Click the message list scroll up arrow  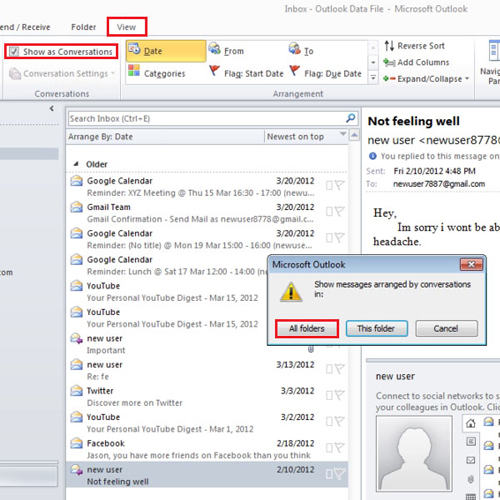pos(354,135)
